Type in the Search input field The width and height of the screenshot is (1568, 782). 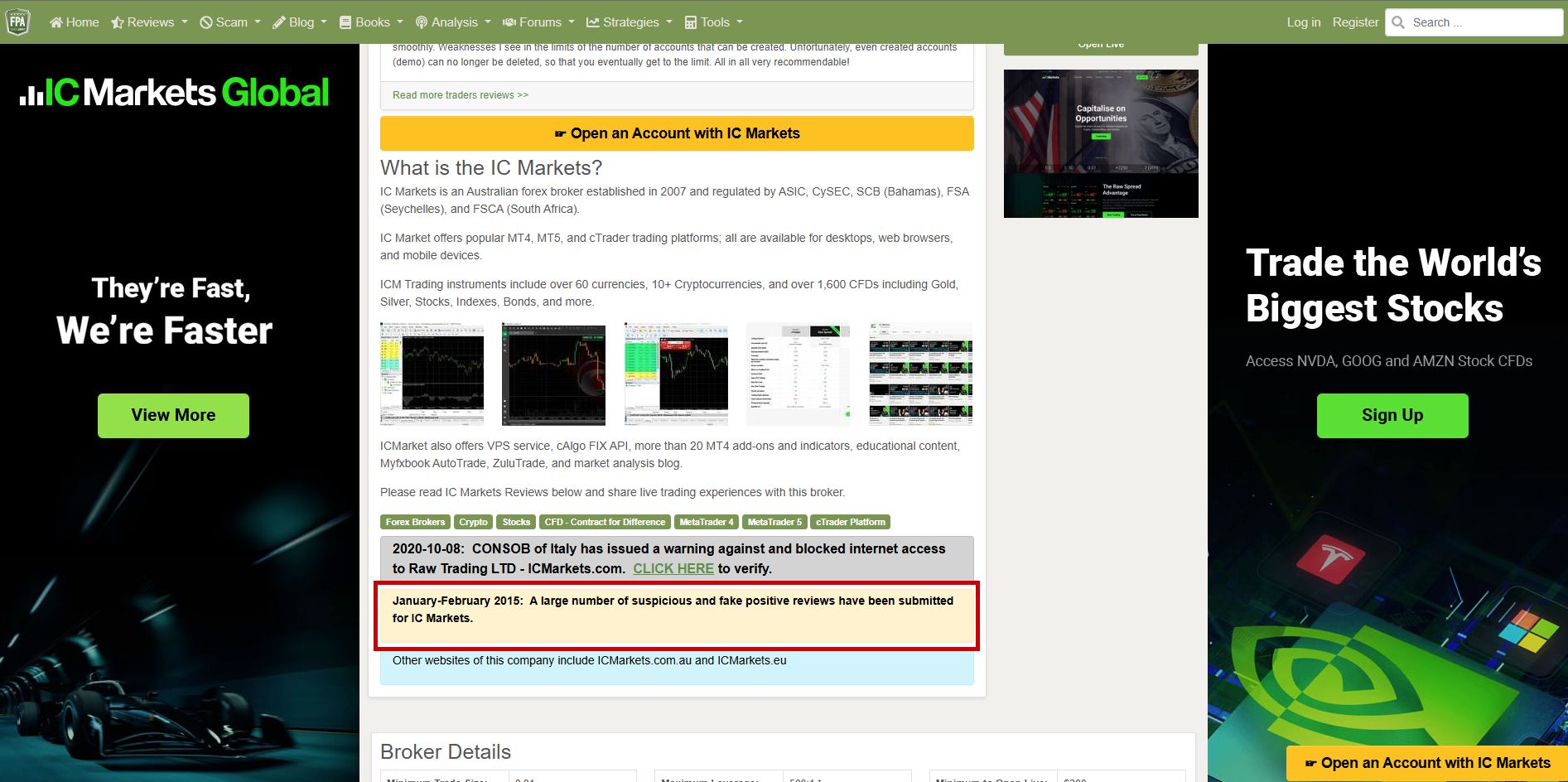[1483, 22]
